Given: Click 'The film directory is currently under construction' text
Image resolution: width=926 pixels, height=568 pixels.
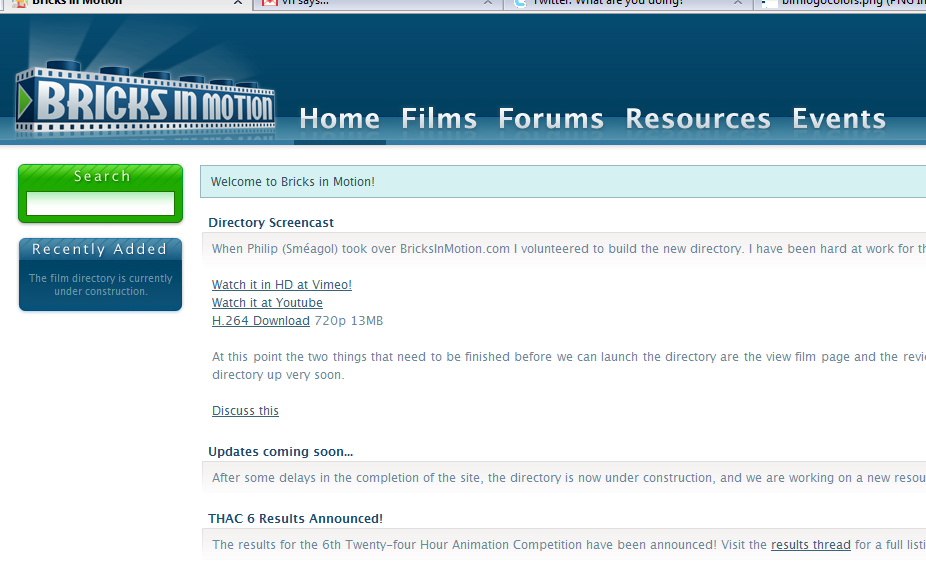Looking at the screenshot, I should 100,285.
